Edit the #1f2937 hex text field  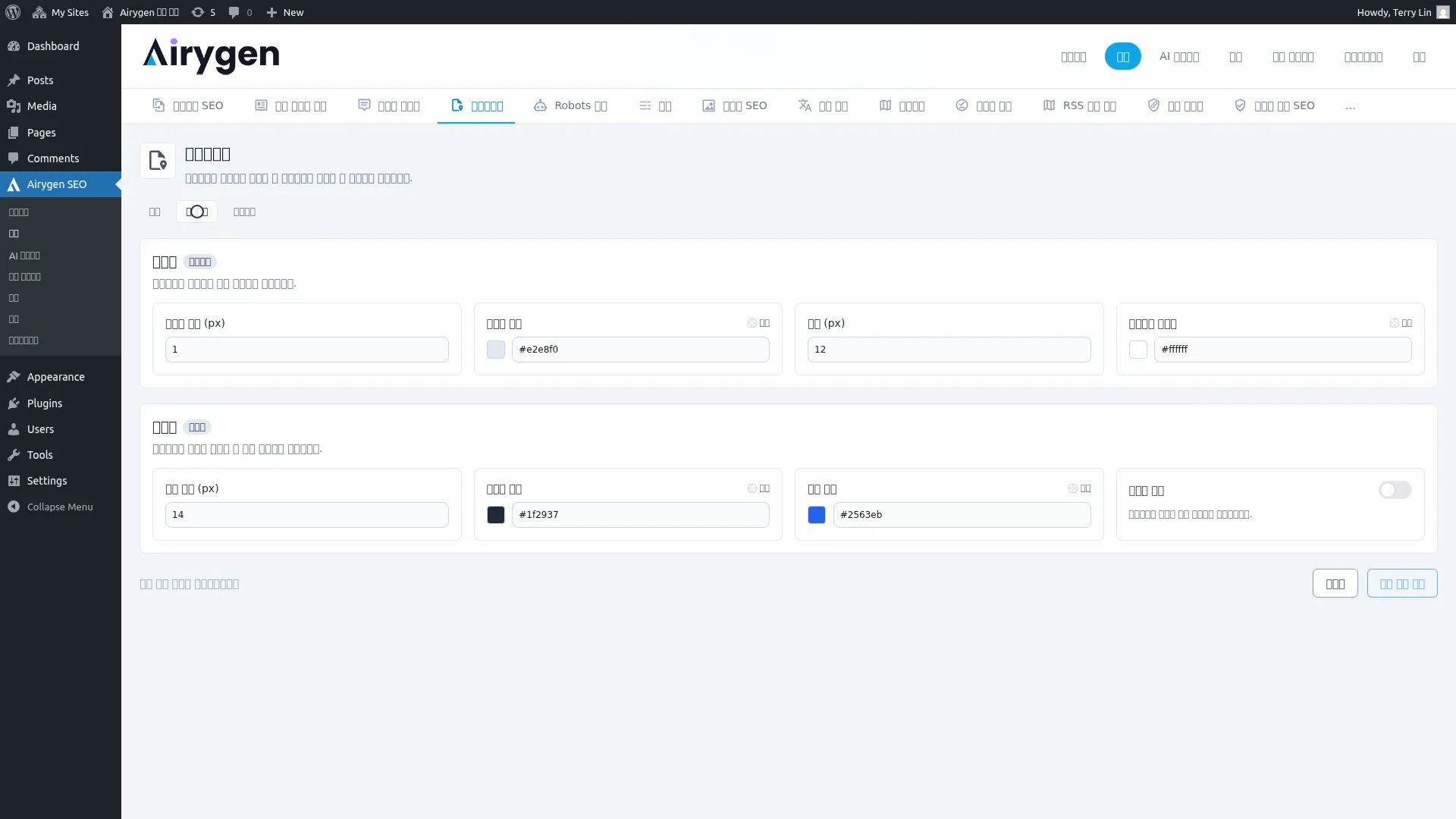(641, 515)
